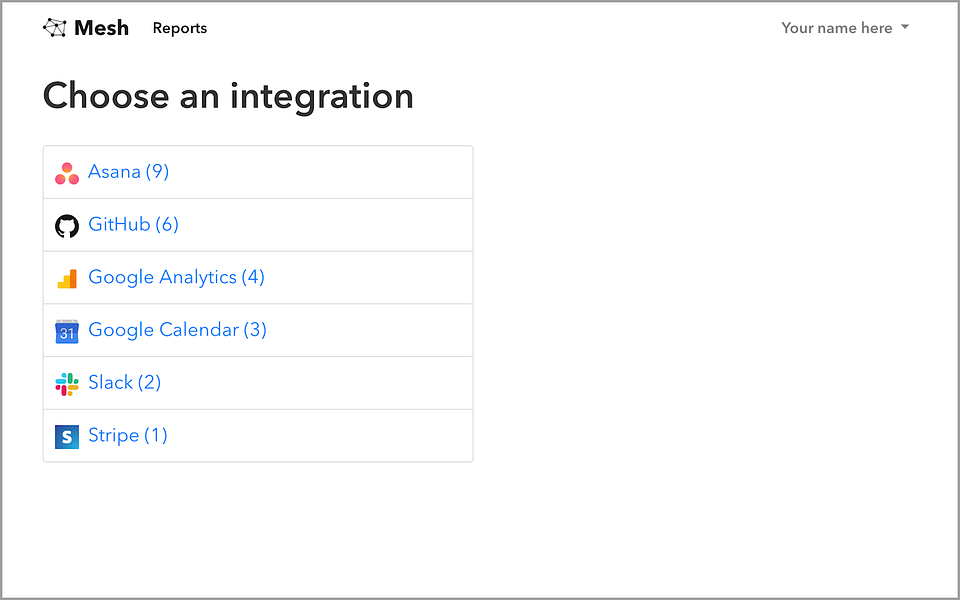Open the GitHub integration link
Screen dimensions: 960x600
tap(133, 224)
